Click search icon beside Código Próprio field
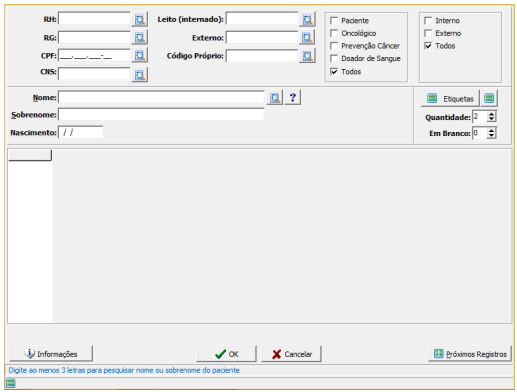Image resolution: width=517 pixels, height=392 pixels. tap(307, 55)
